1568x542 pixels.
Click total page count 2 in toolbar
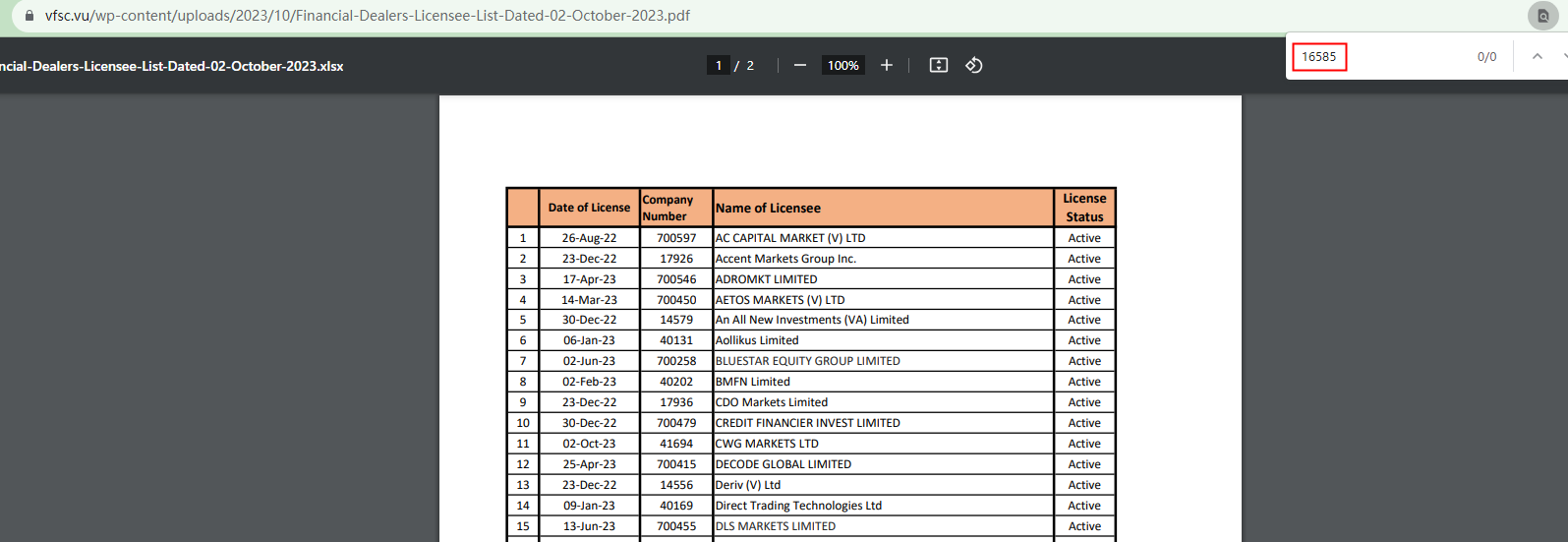pos(750,65)
